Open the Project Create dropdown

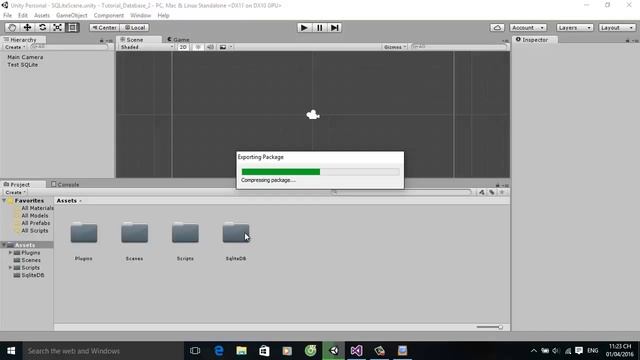tap(16, 192)
